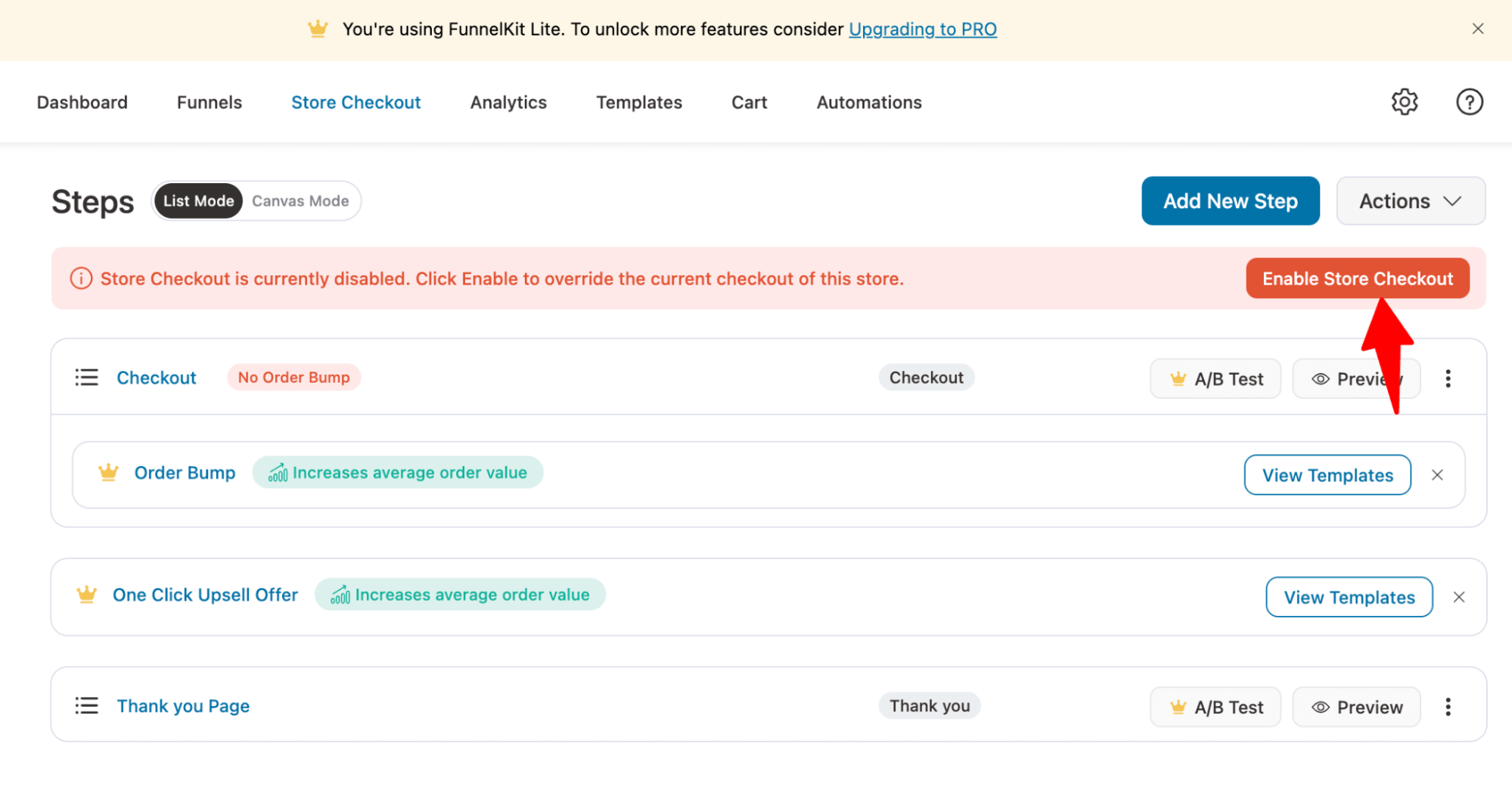Open the Automations tab
Screen dimensions: 1512x787
tap(869, 102)
